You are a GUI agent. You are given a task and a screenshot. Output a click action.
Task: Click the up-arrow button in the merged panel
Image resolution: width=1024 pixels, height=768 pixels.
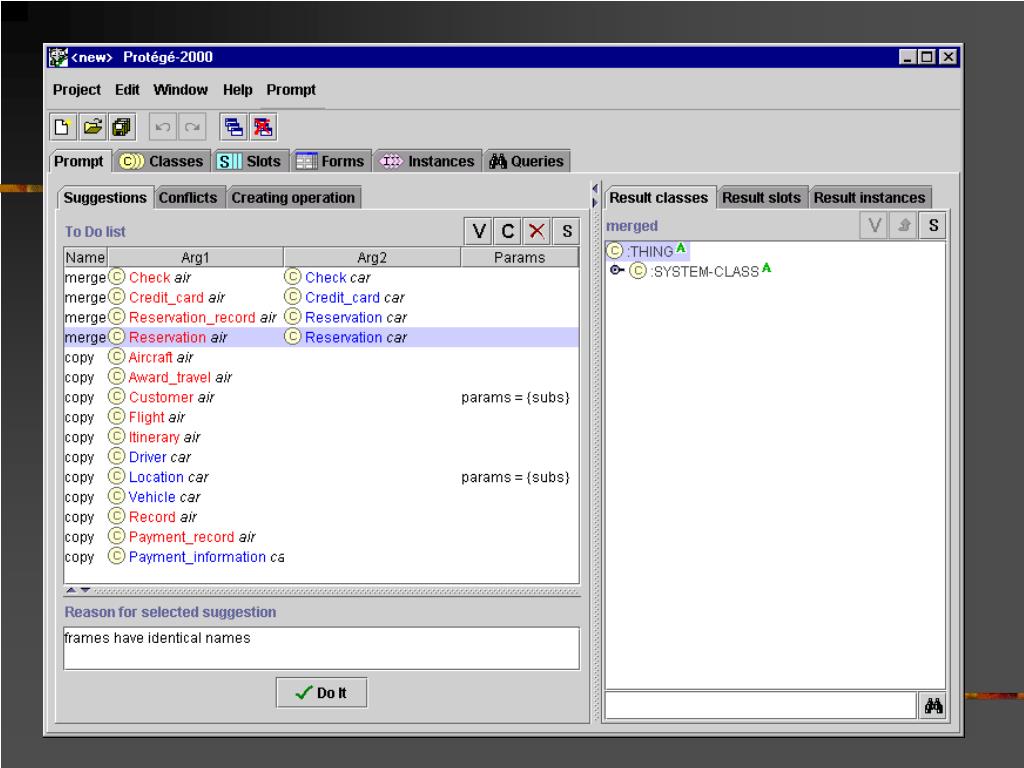tap(904, 225)
